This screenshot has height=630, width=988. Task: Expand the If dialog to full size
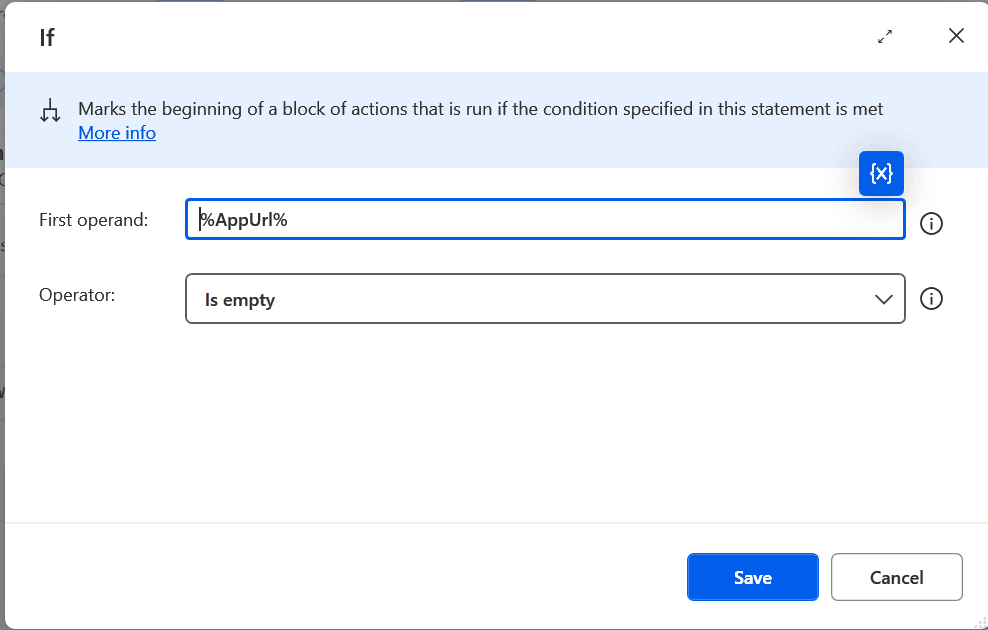click(x=885, y=37)
